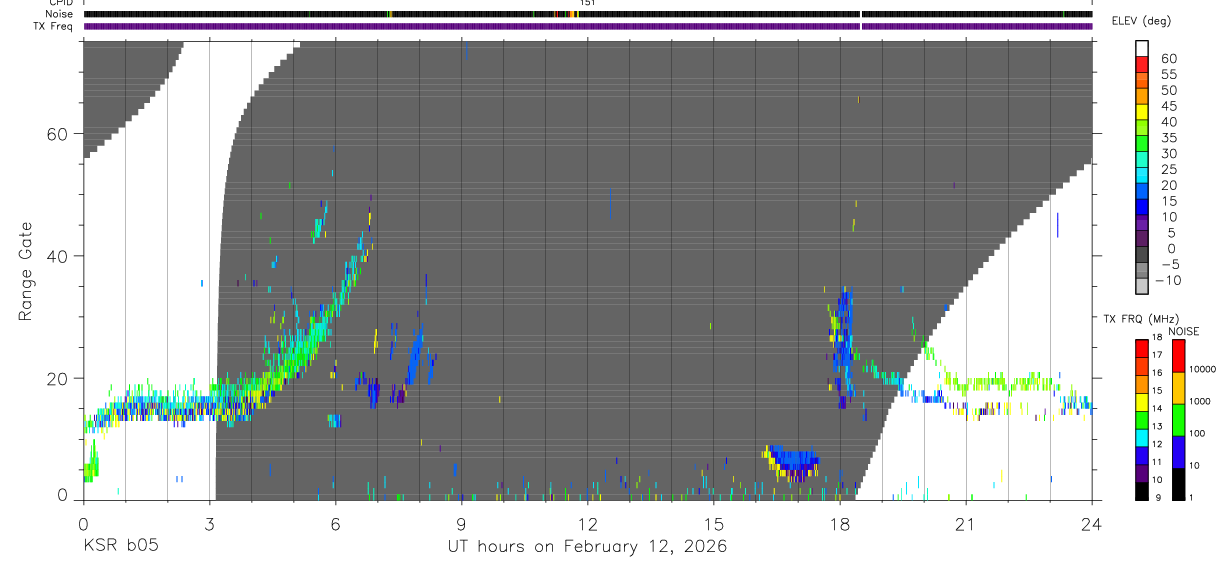Screen dimensions: 1228x567
Task: Click the red segment of NOISE colorbar
Action: point(1178,356)
